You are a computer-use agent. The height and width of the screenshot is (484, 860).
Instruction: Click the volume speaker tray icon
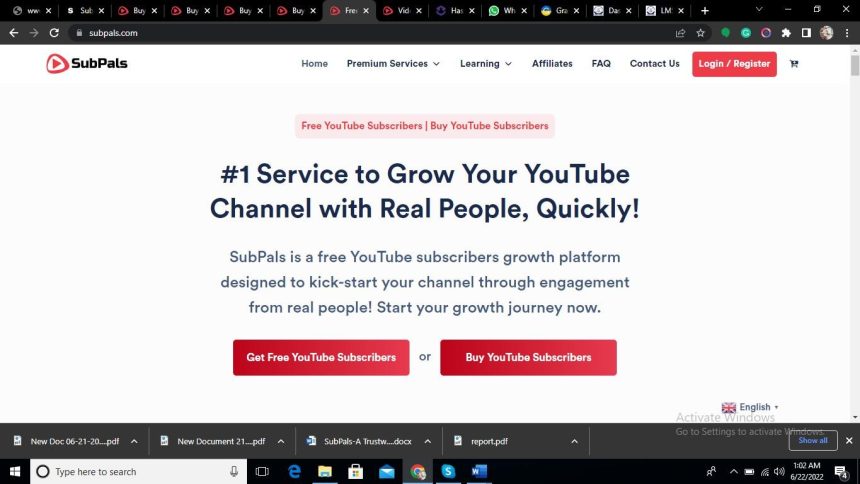779,471
